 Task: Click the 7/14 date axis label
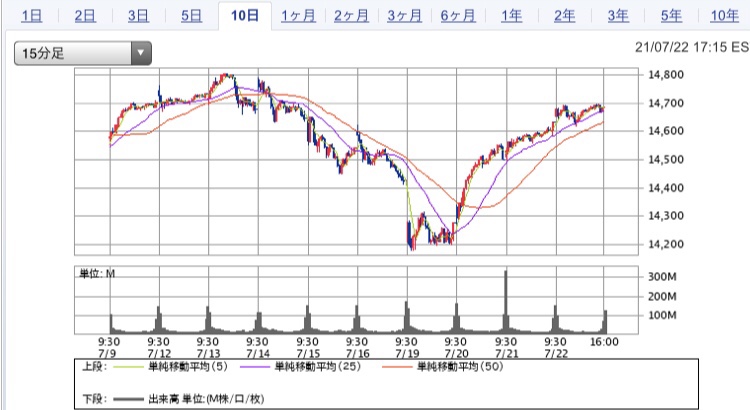[x=258, y=354]
